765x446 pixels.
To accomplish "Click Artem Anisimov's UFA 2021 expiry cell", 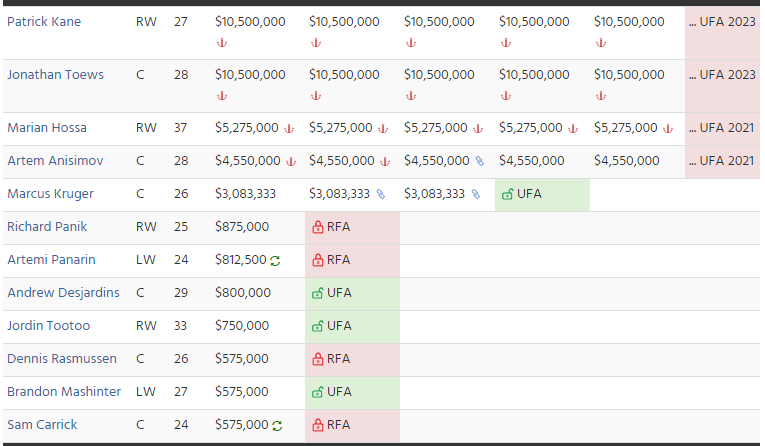I will click(x=722, y=161).
